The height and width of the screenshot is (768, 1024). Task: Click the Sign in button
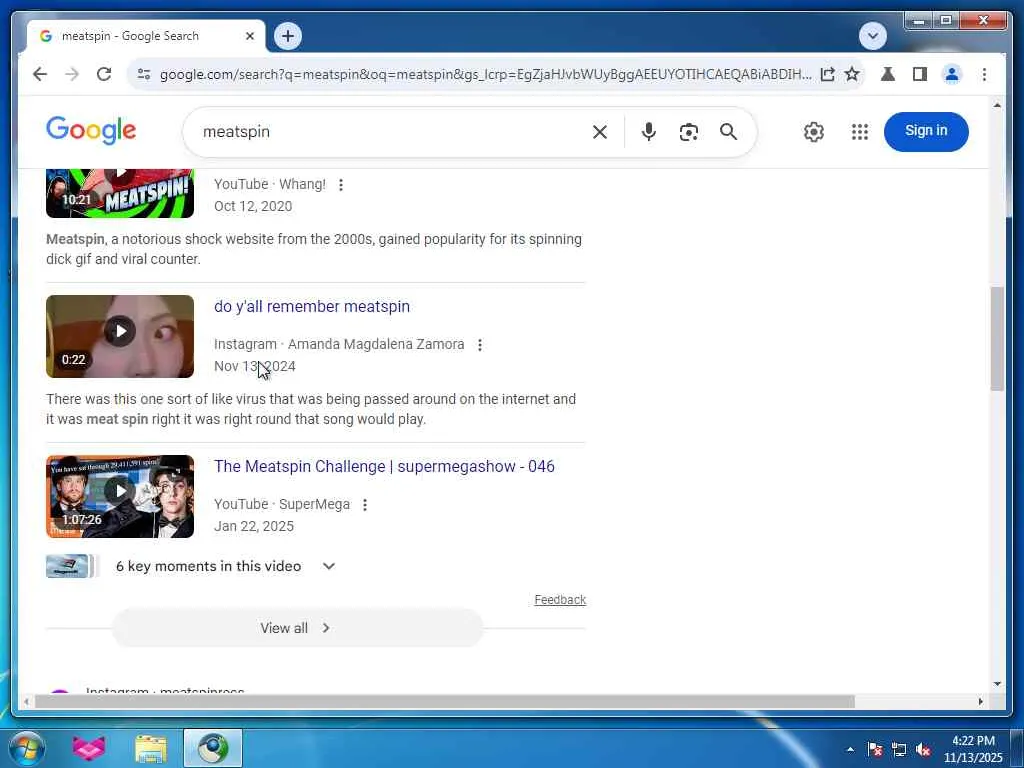pyautogui.click(x=925, y=131)
